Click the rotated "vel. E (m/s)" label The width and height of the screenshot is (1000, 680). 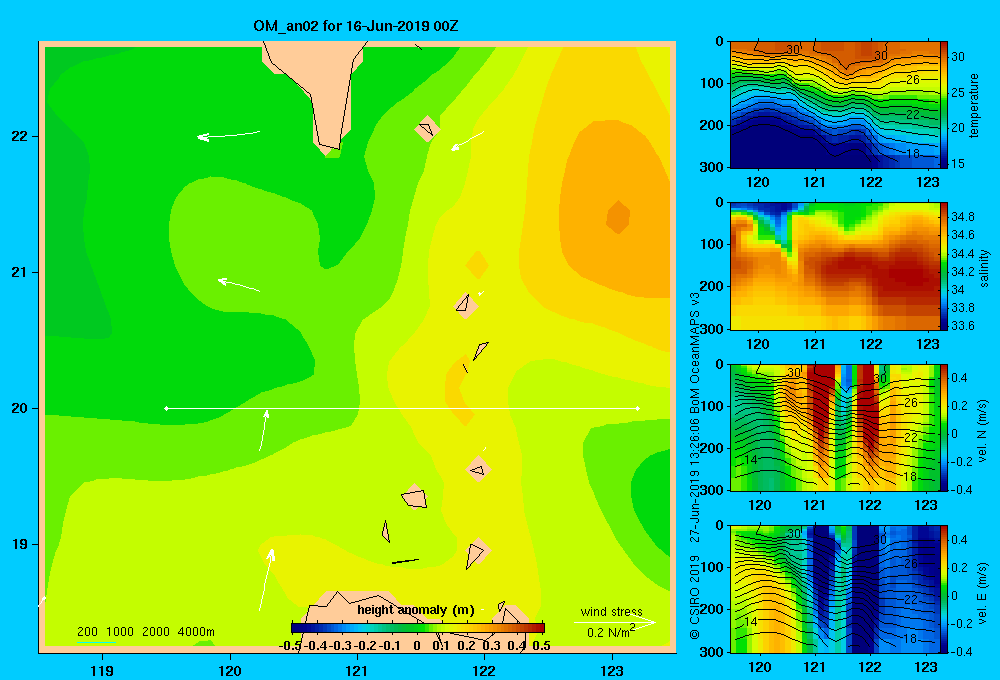click(x=982, y=593)
